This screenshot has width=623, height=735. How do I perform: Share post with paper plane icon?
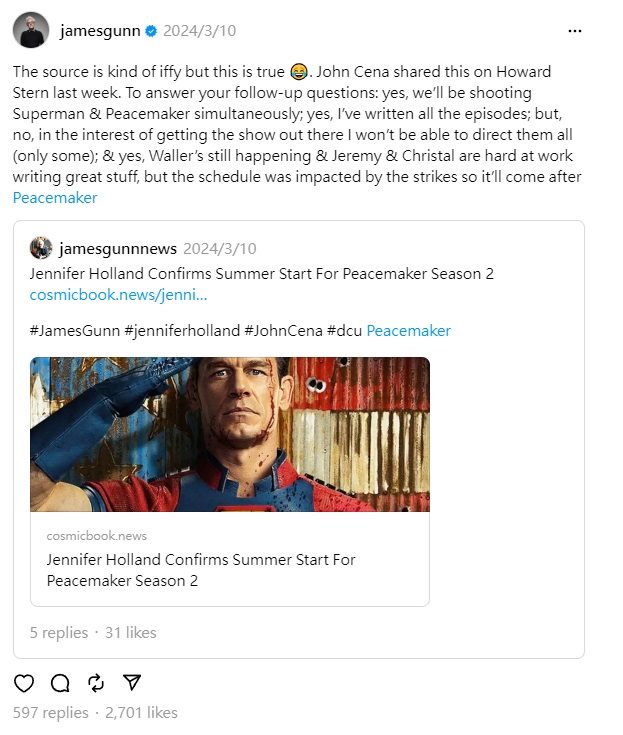tap(132, 682)
